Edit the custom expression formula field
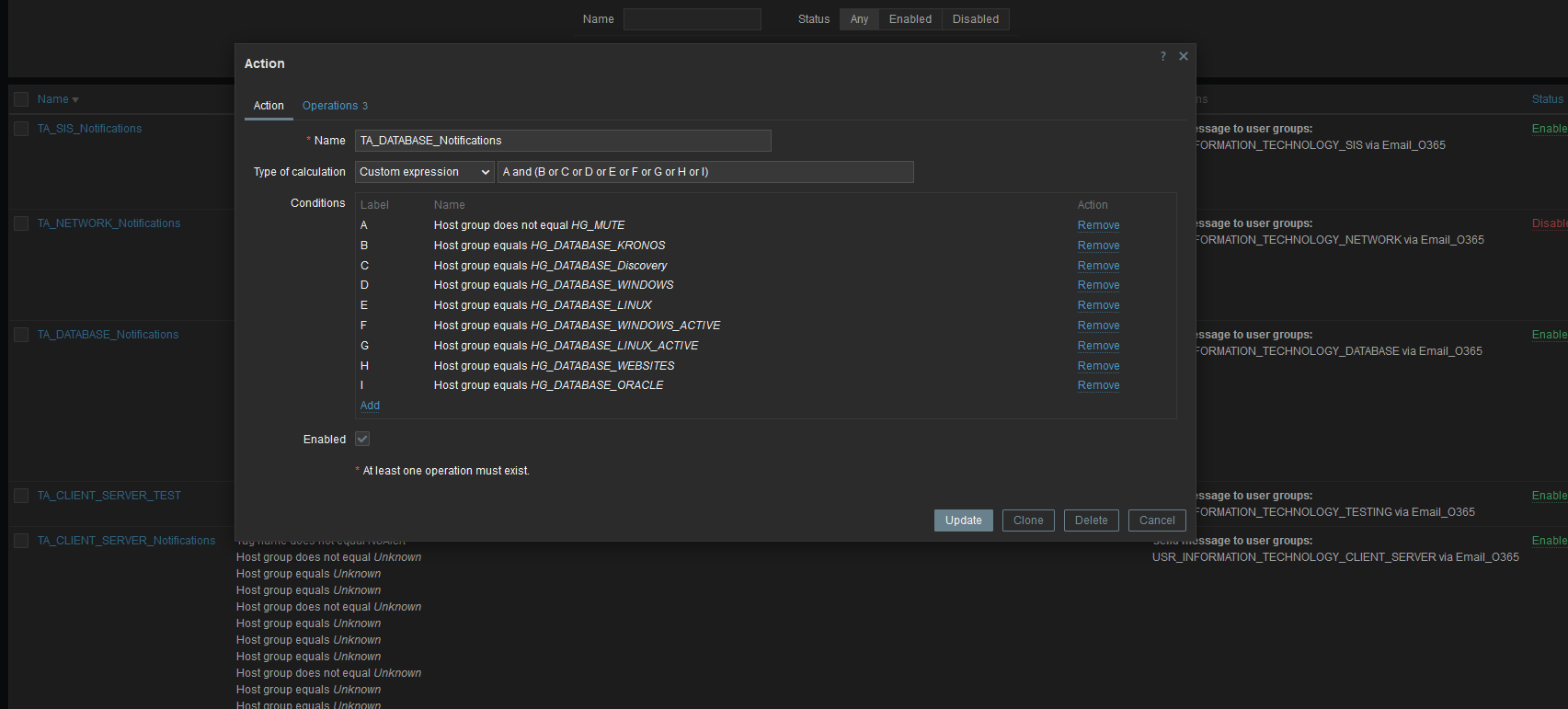Image resolution: width=1568 pixels, height=709 pixels. coord(704,172)
